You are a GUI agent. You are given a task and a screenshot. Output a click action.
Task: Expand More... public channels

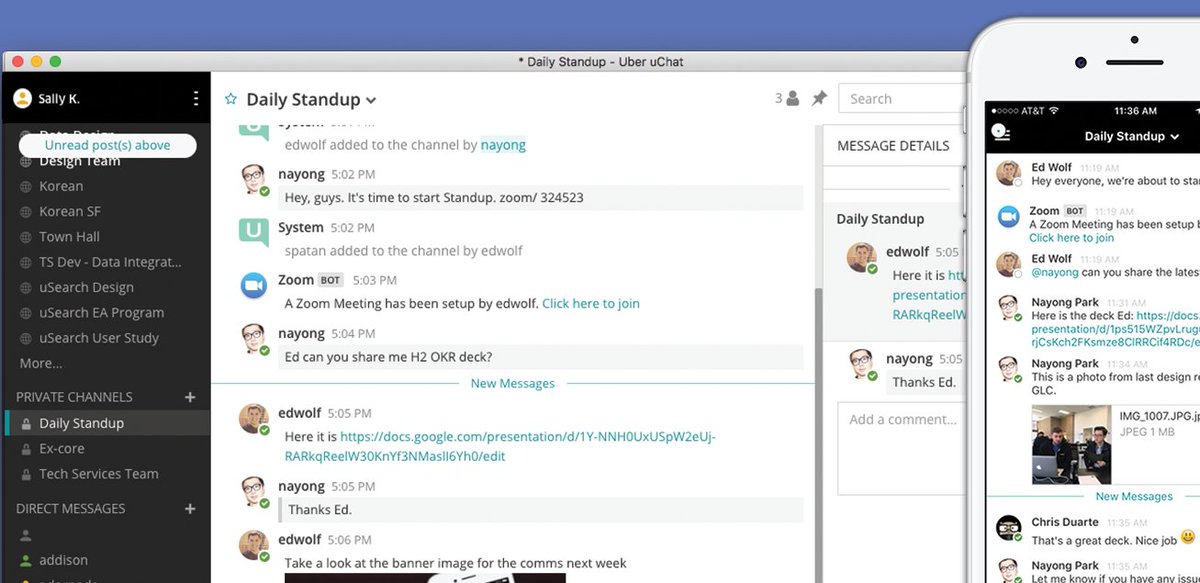coord(41,363)
